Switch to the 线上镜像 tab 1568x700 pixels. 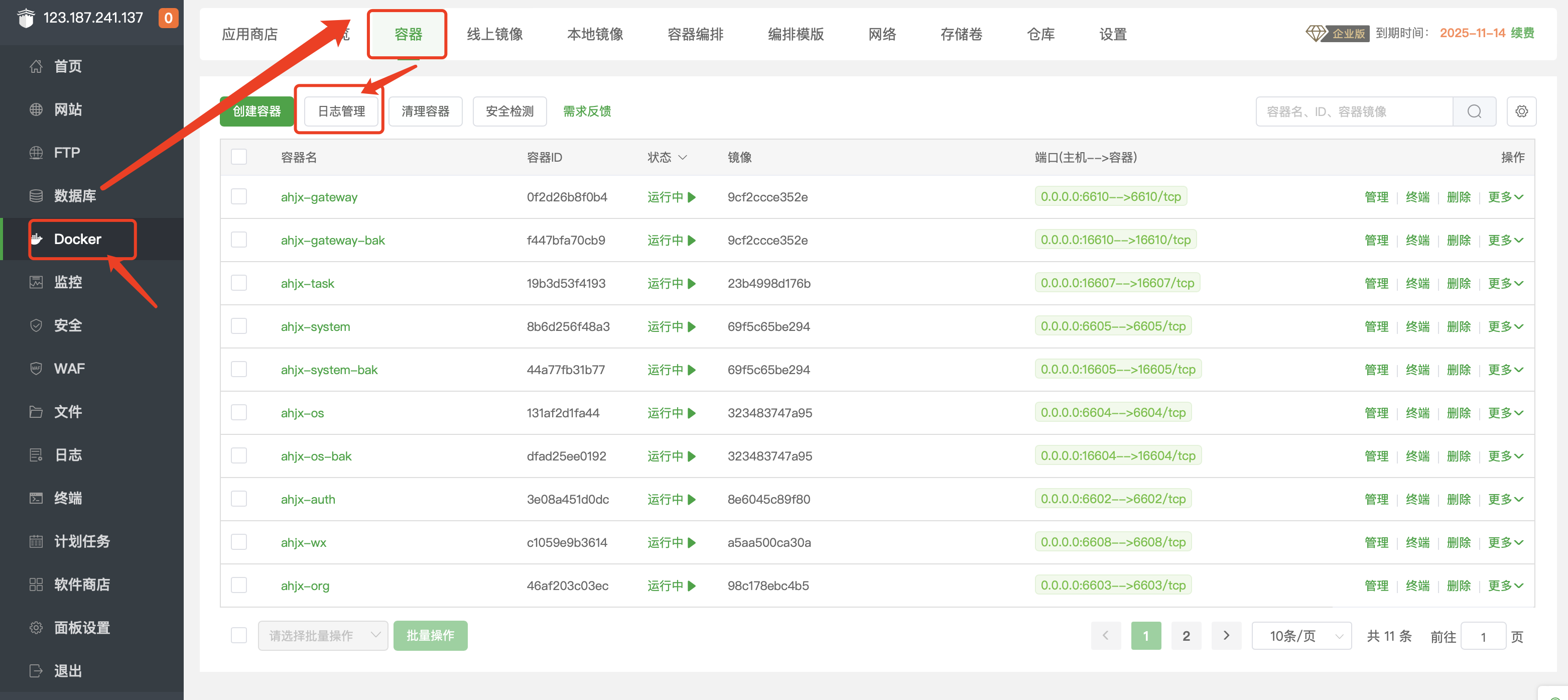click(495, 35)
